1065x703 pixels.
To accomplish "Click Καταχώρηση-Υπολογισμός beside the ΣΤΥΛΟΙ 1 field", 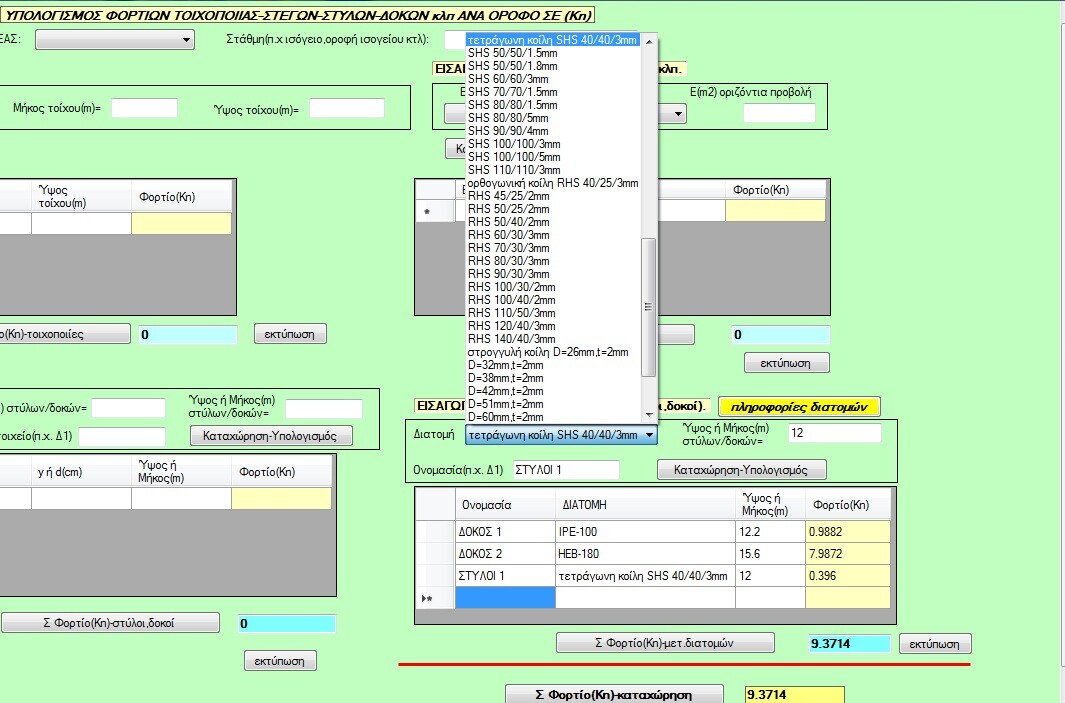I will pos(741,469).
